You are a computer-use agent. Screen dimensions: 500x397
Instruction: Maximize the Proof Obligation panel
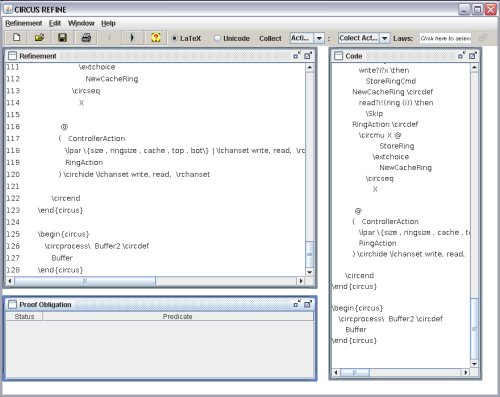pyautogui.click(x=308, y=304)
